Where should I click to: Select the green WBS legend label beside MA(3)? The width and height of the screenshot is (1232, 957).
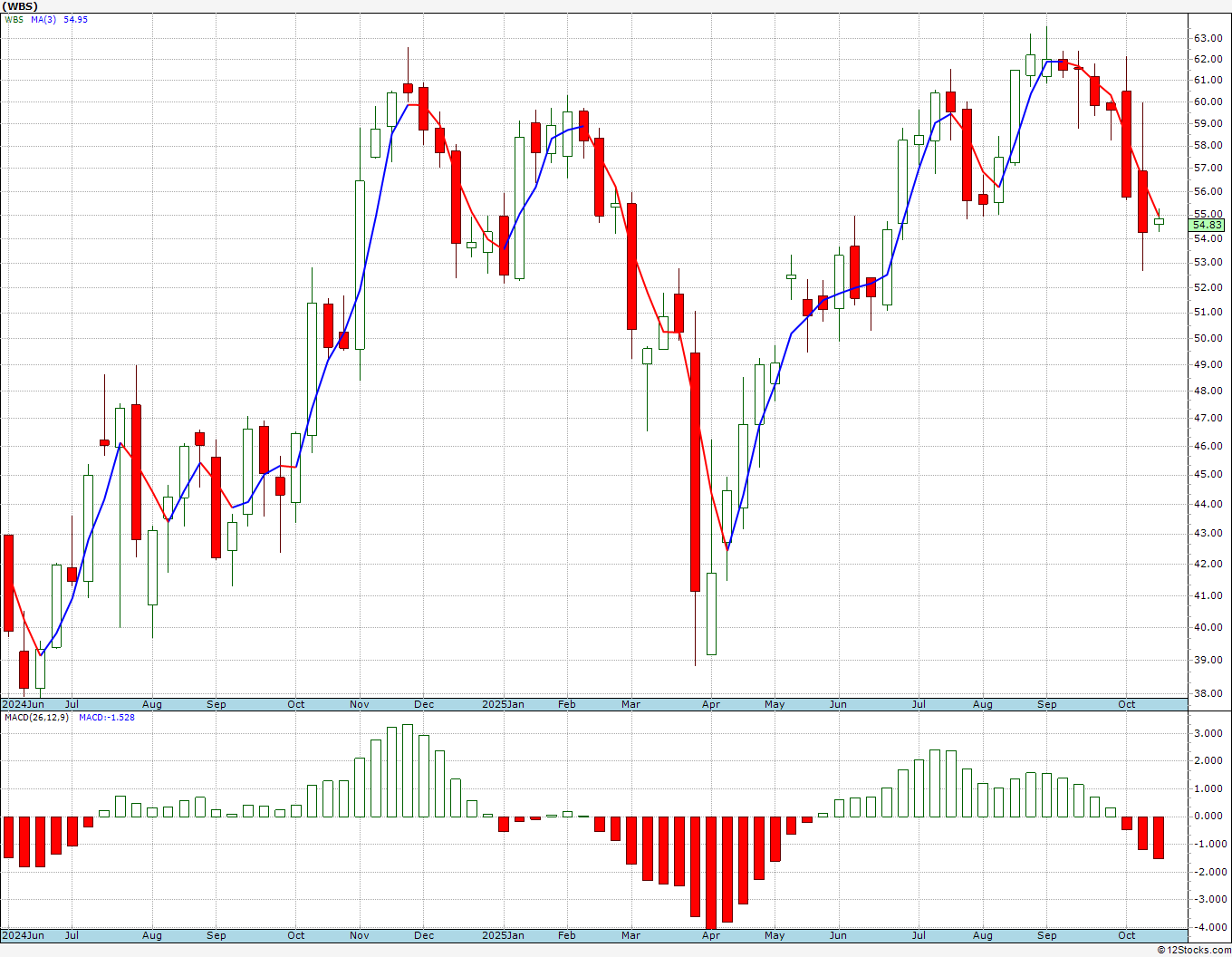click(14, 19)
